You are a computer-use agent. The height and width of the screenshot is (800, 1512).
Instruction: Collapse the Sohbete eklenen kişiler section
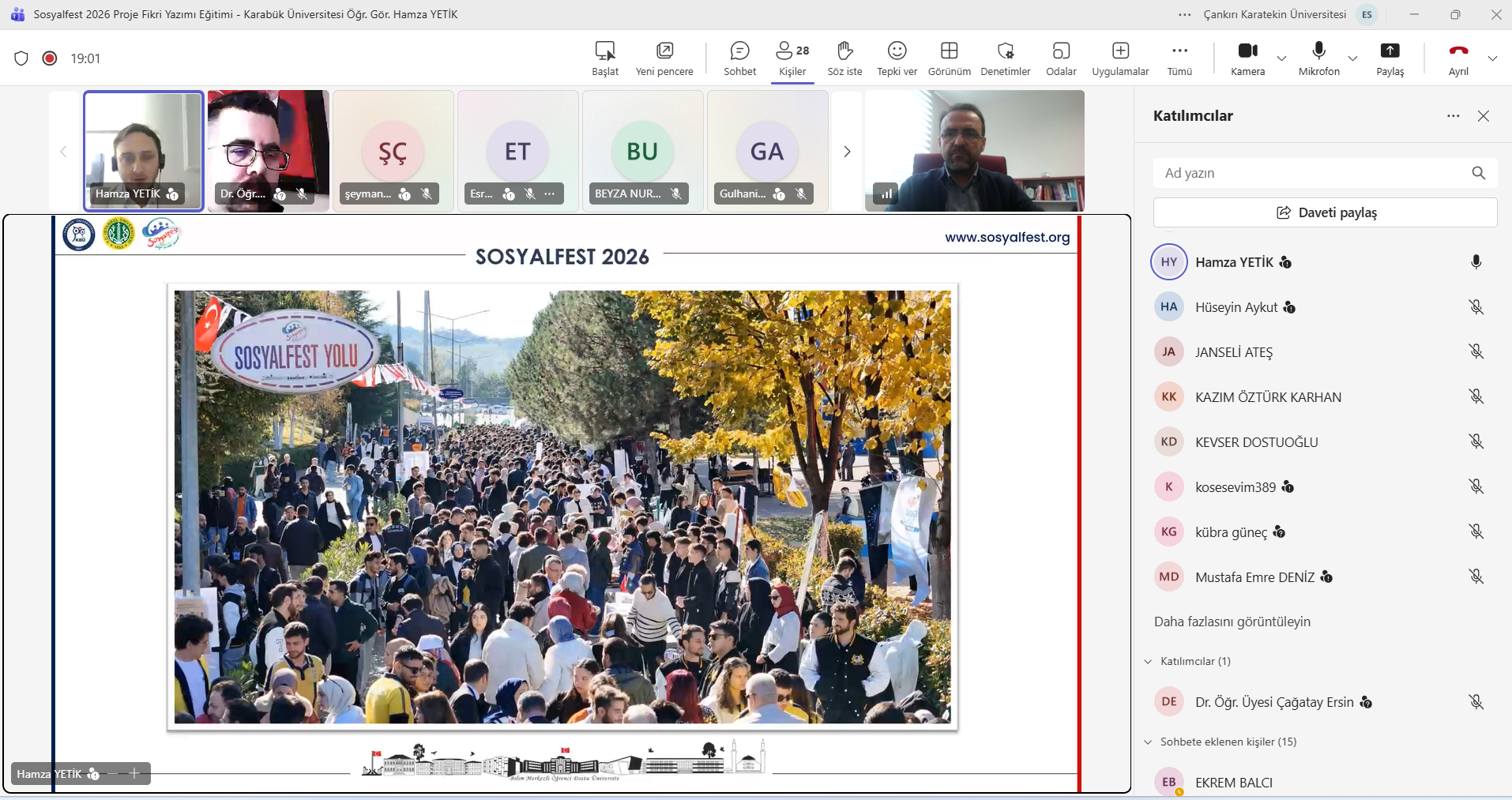[x=1148, y=742]
